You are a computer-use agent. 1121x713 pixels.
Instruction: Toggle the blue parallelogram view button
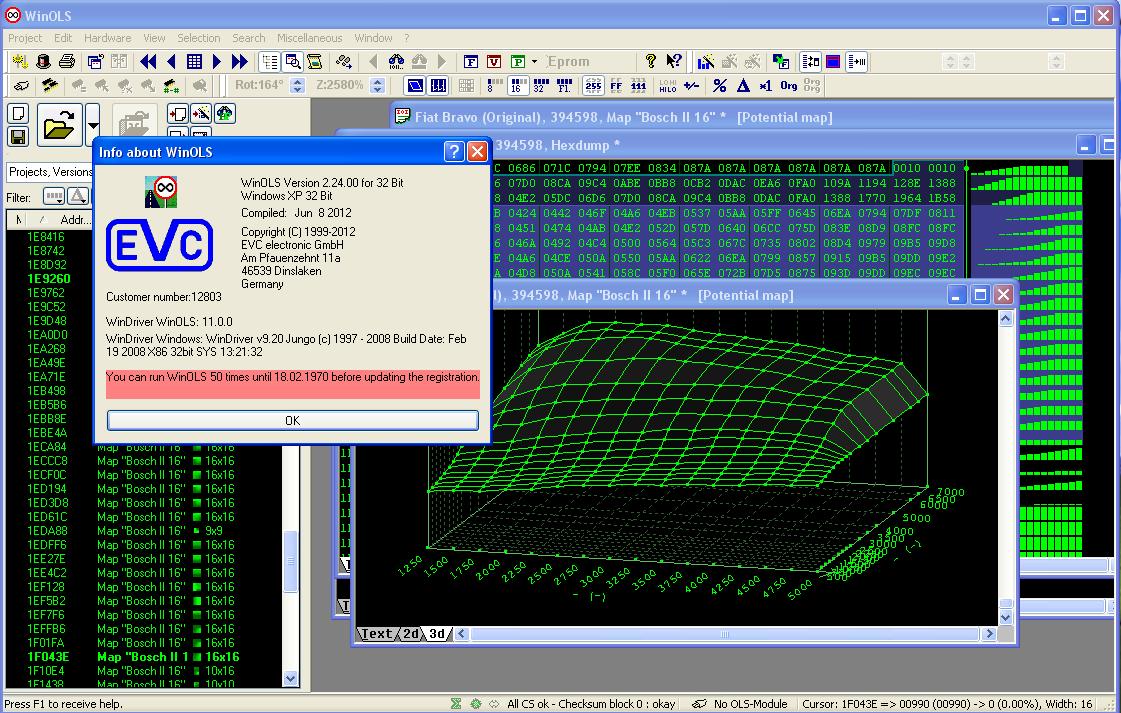click(x=415, y=86)
